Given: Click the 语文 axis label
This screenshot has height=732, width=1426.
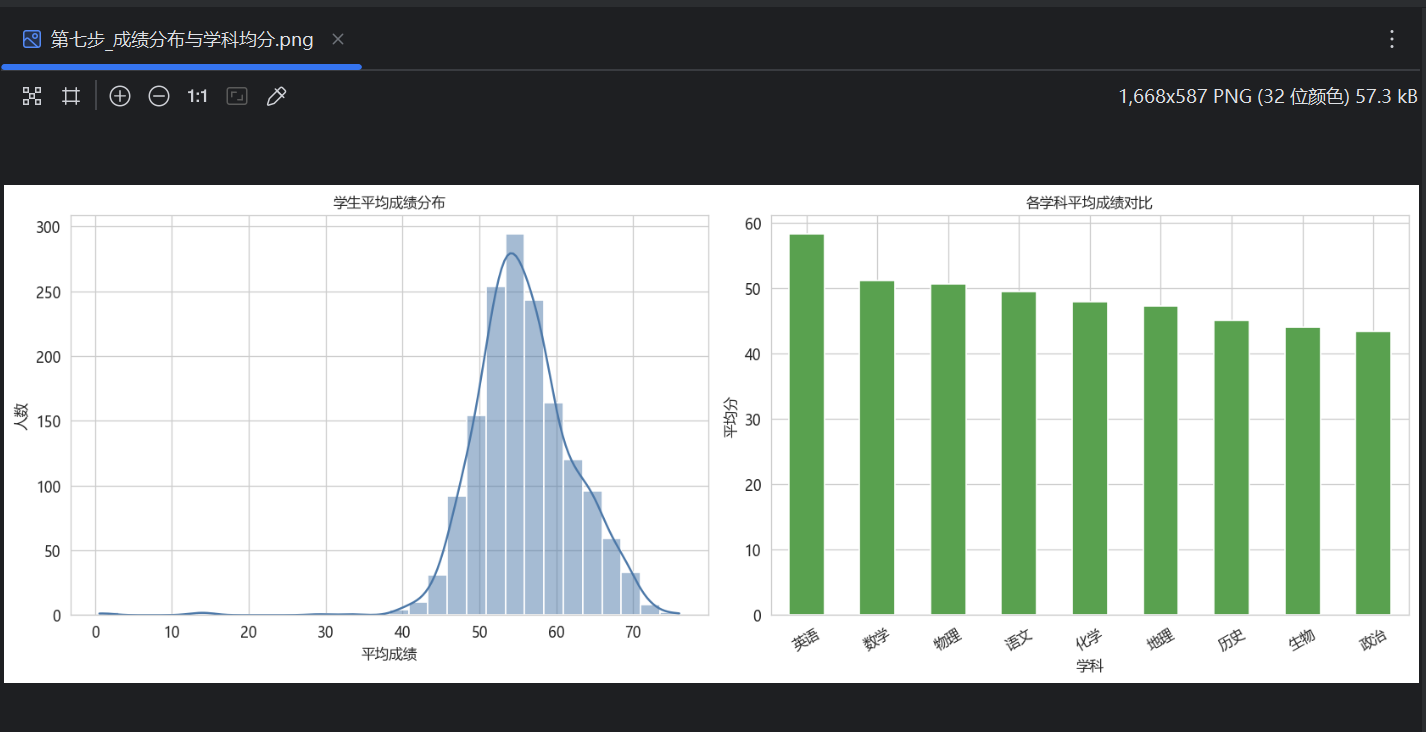Looking at the screenshot, I should click(x=1018, y=640).
